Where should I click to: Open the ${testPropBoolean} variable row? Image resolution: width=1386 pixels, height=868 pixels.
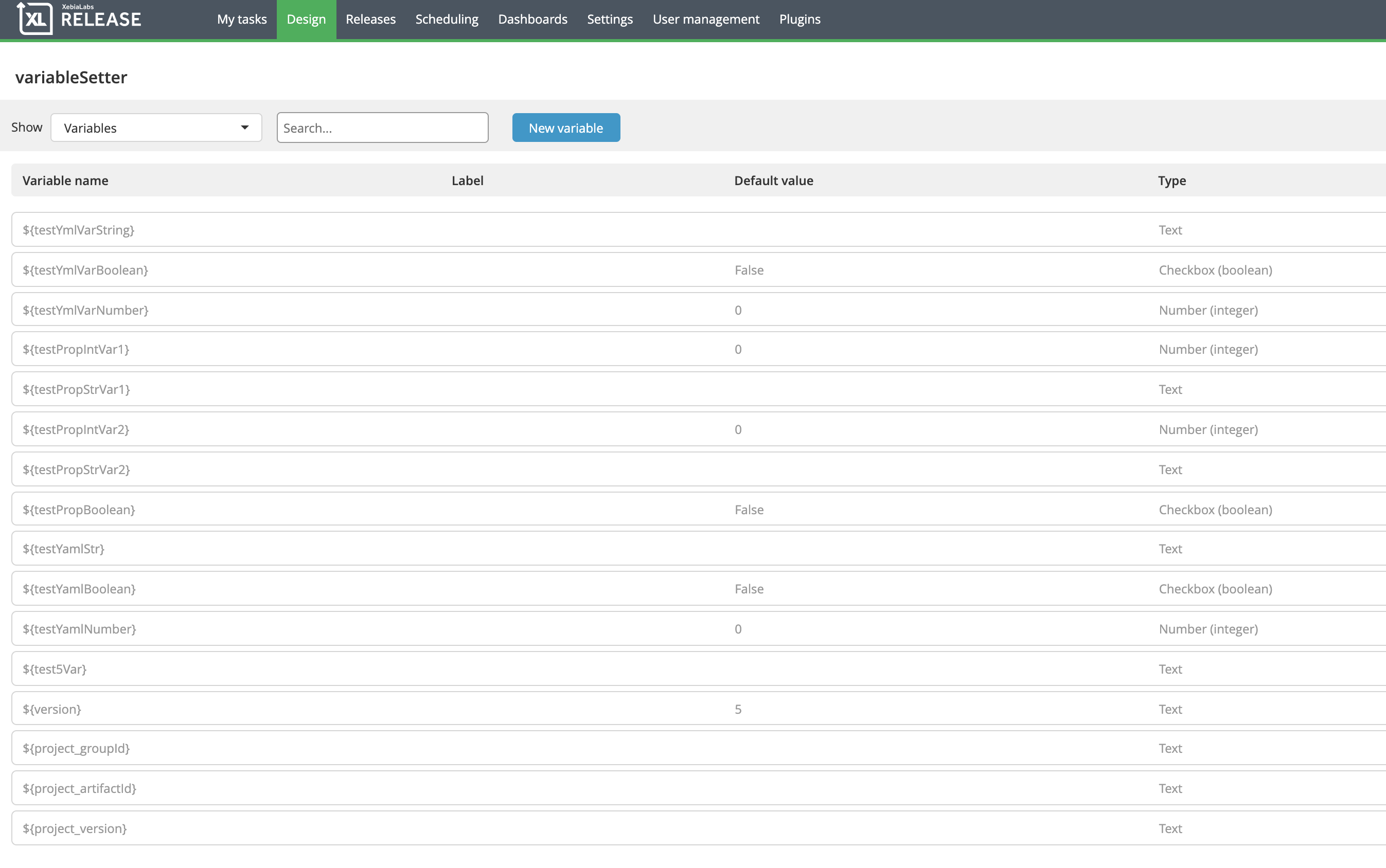pos(79,509)
